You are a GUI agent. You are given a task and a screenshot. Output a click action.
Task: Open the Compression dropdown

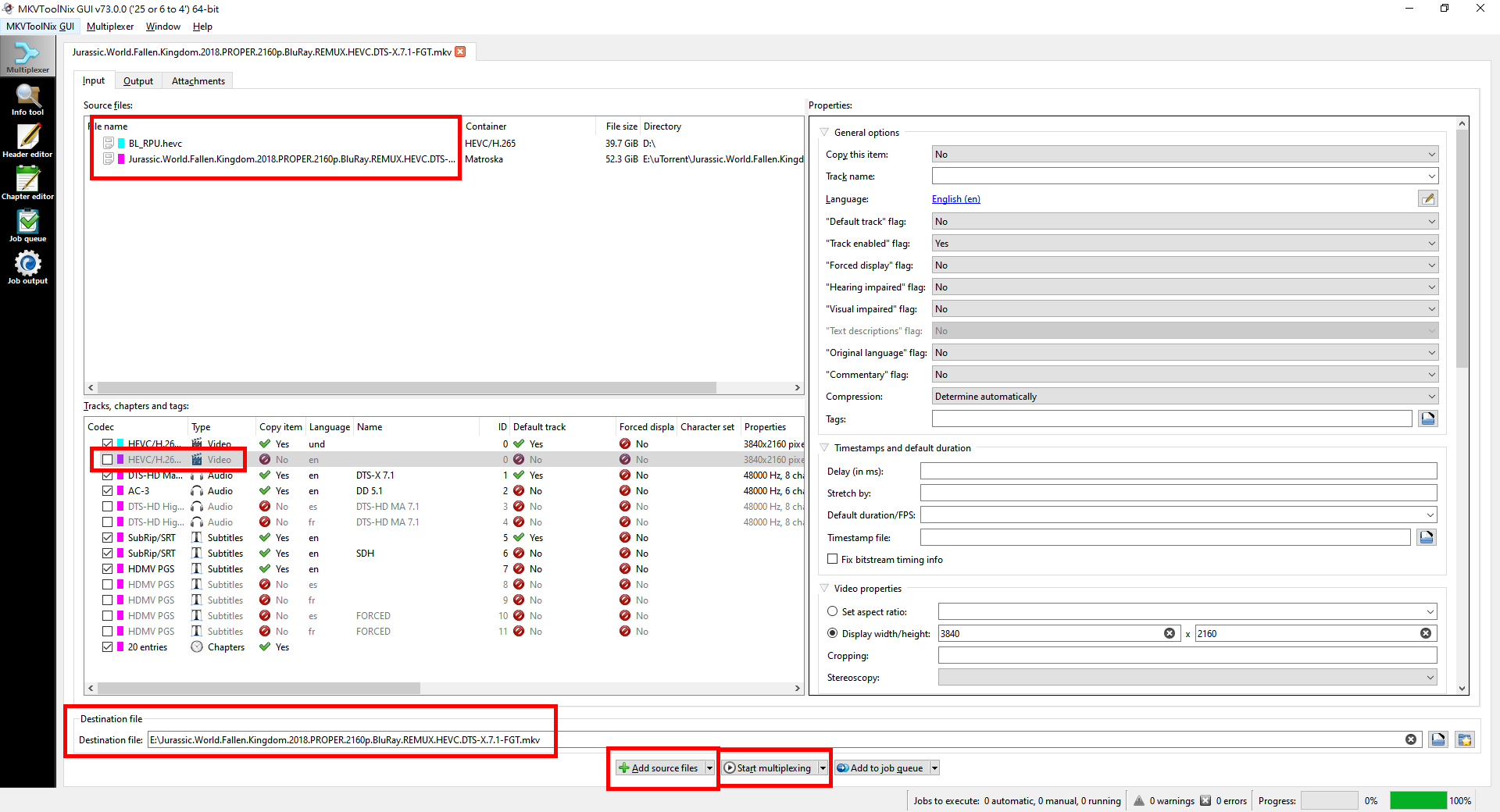(x=1184, y=397)
